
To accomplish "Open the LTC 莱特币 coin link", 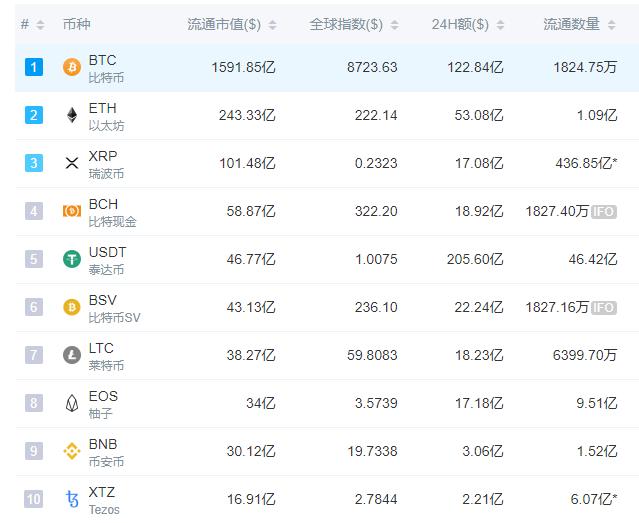I will 106,357.
